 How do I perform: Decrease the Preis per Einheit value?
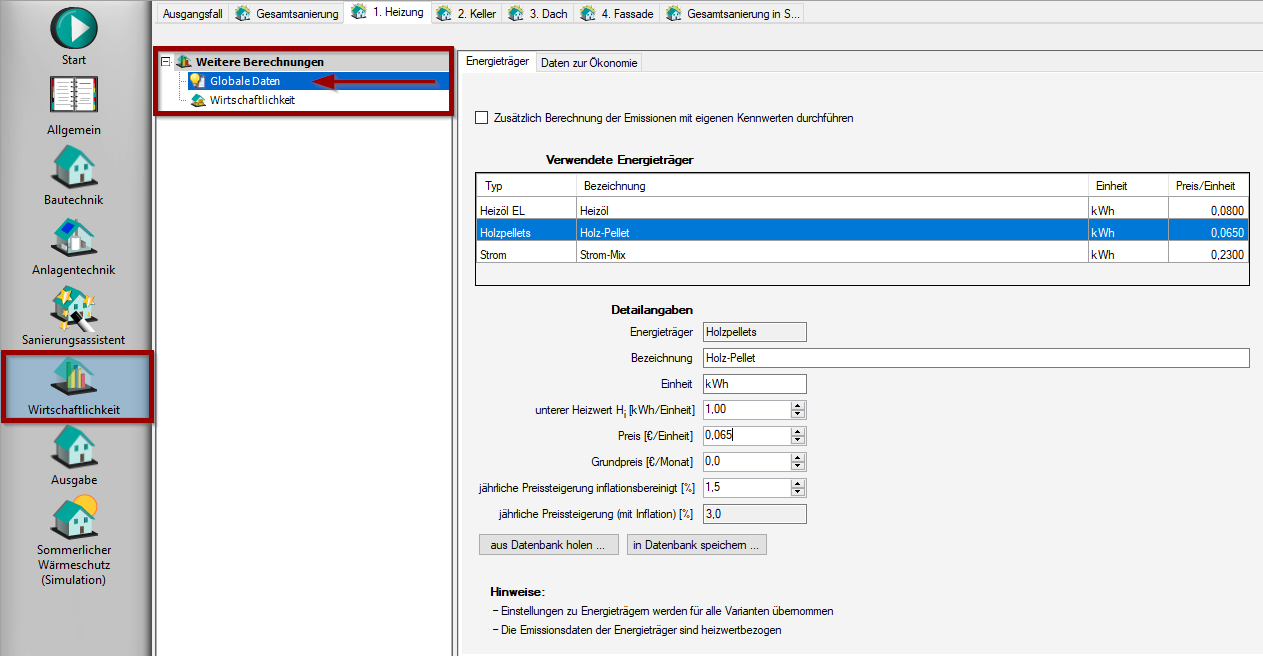click(797, 440)
